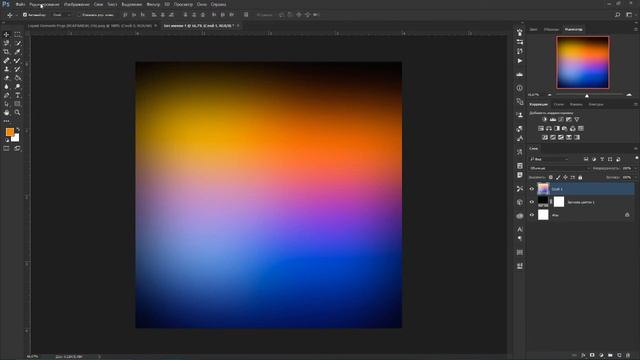Toggle lock transparent pixels in Layers panel
This screenshot has height=360, width=640.
point(551,177)
